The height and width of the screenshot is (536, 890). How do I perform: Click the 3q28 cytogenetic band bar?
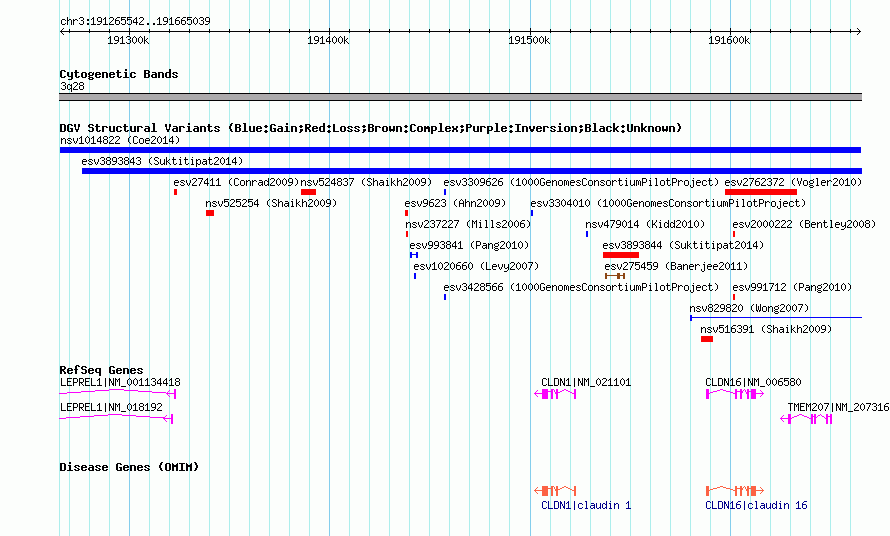point(460,97)
